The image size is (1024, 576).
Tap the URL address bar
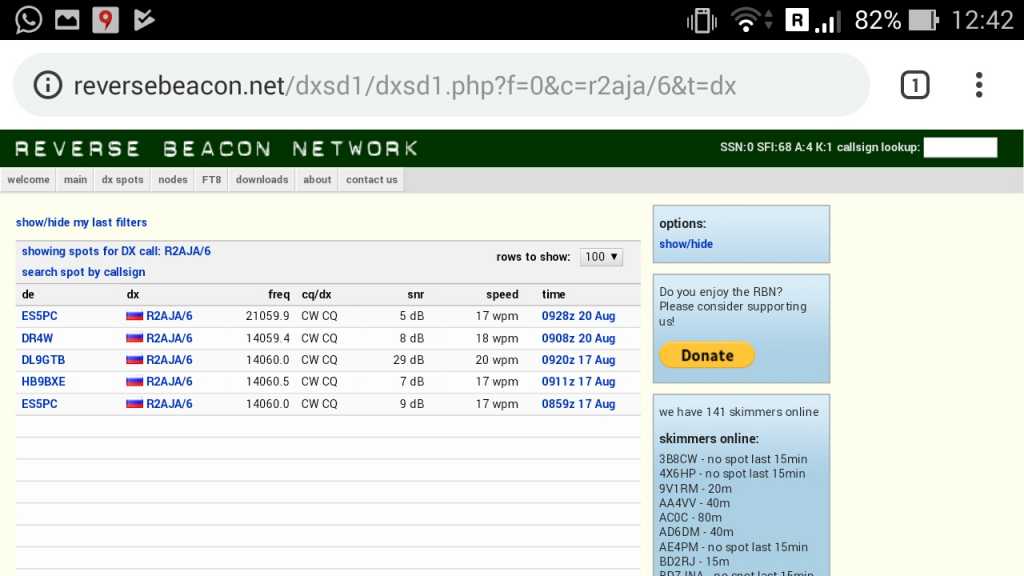tap(441, 85)
